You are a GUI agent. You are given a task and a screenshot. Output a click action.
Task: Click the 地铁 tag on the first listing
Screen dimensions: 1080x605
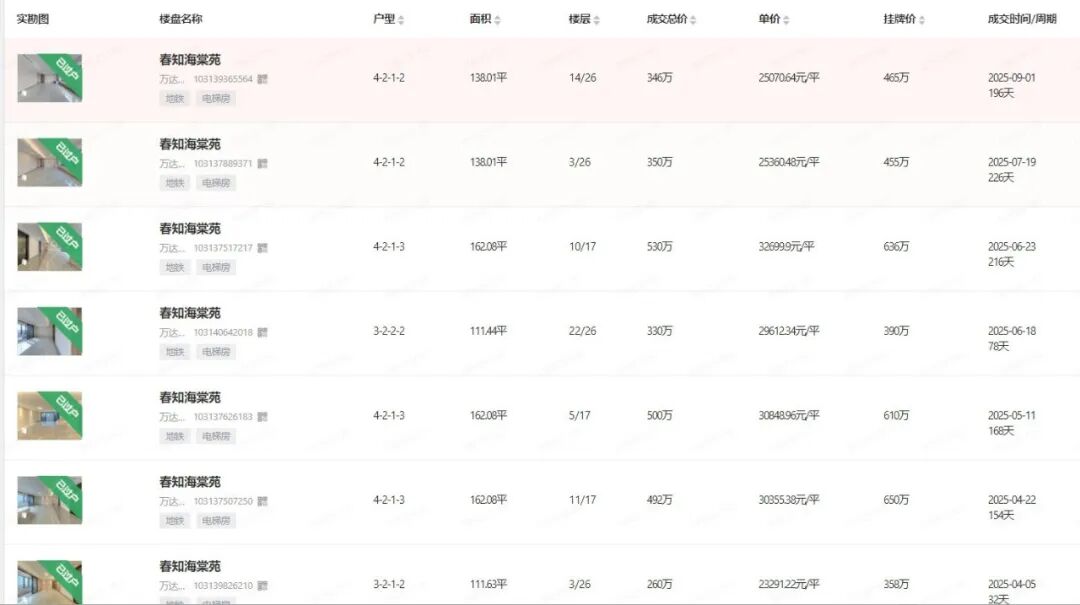click(x=175, y=98)
